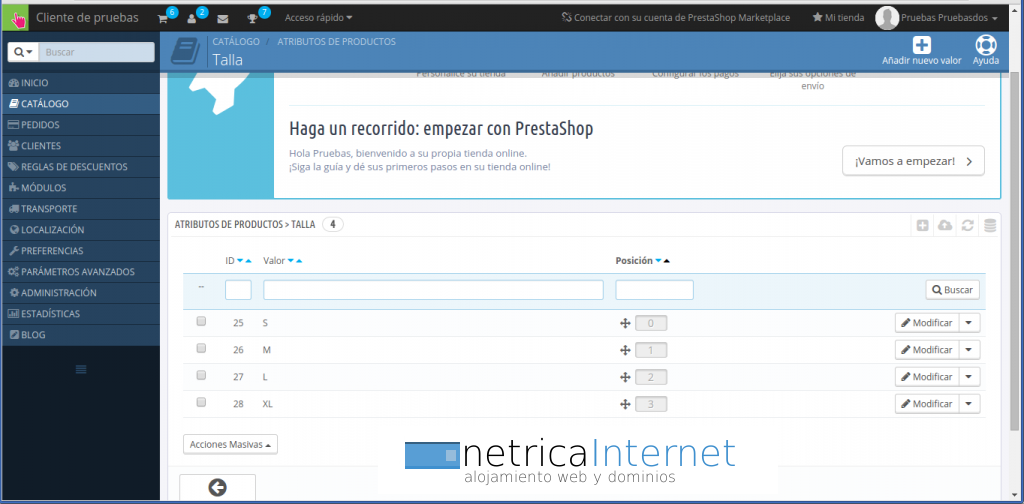Click the move handle for row S
Screen dimensions: 1024x504
pos(625,323)
